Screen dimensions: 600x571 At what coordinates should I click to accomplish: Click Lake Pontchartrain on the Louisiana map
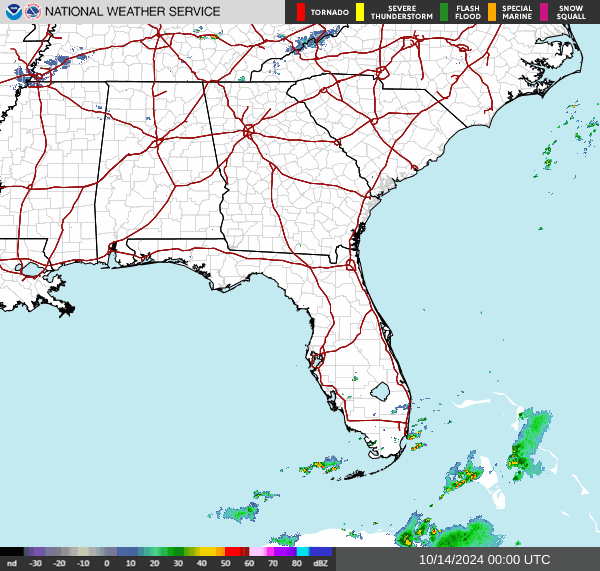pos(33,269)
